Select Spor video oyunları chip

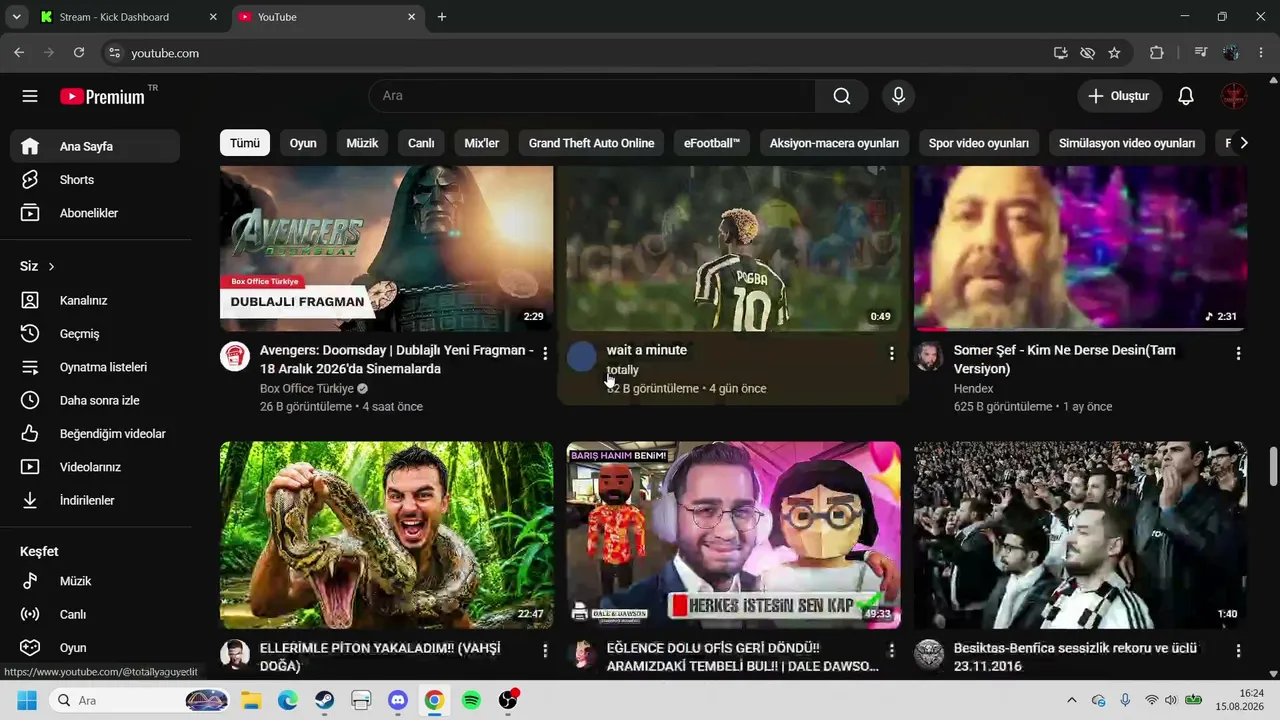979,143
